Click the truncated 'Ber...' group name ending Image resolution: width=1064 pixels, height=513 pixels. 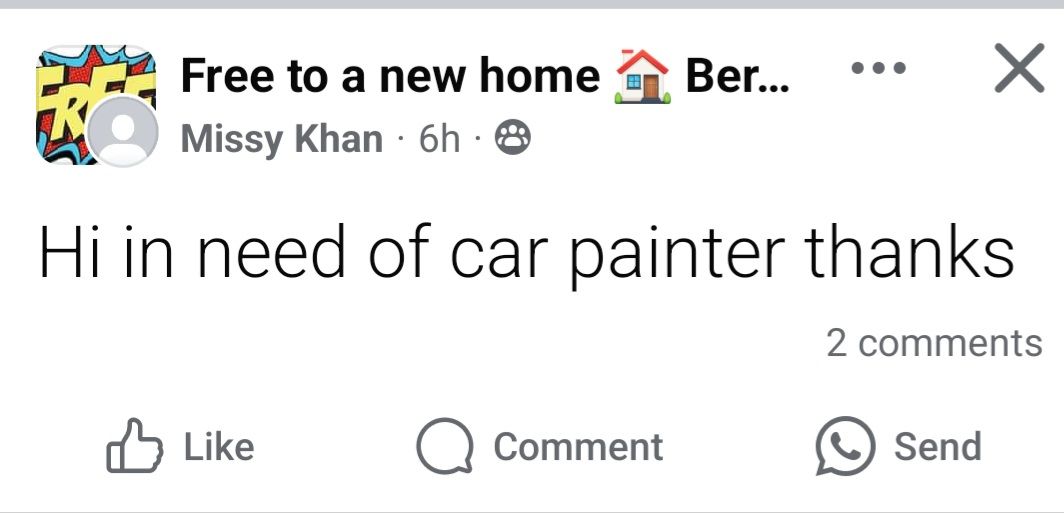tap(737, 77)
